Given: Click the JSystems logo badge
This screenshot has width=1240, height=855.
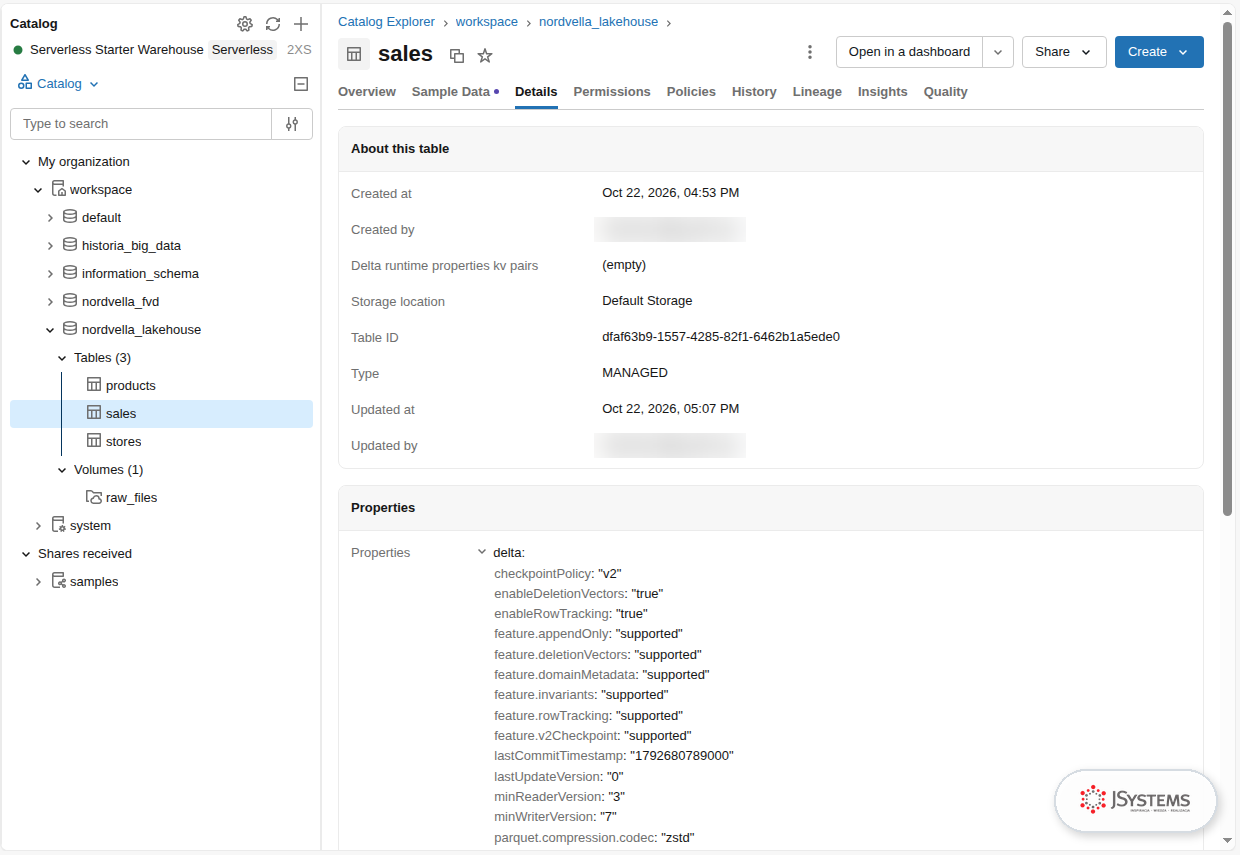Looking at the screenshot, I should [1136, 800].
